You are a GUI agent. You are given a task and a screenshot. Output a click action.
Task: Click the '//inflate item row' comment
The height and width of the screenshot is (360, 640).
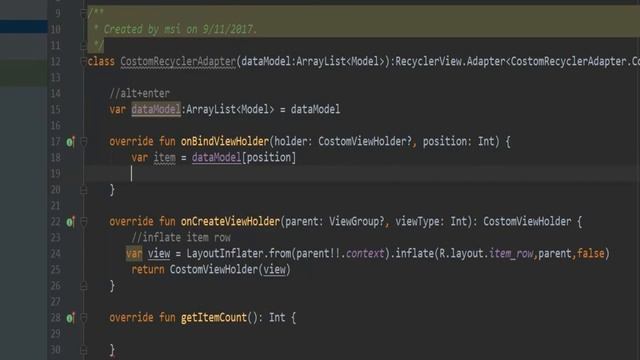[x=181, y=238]
